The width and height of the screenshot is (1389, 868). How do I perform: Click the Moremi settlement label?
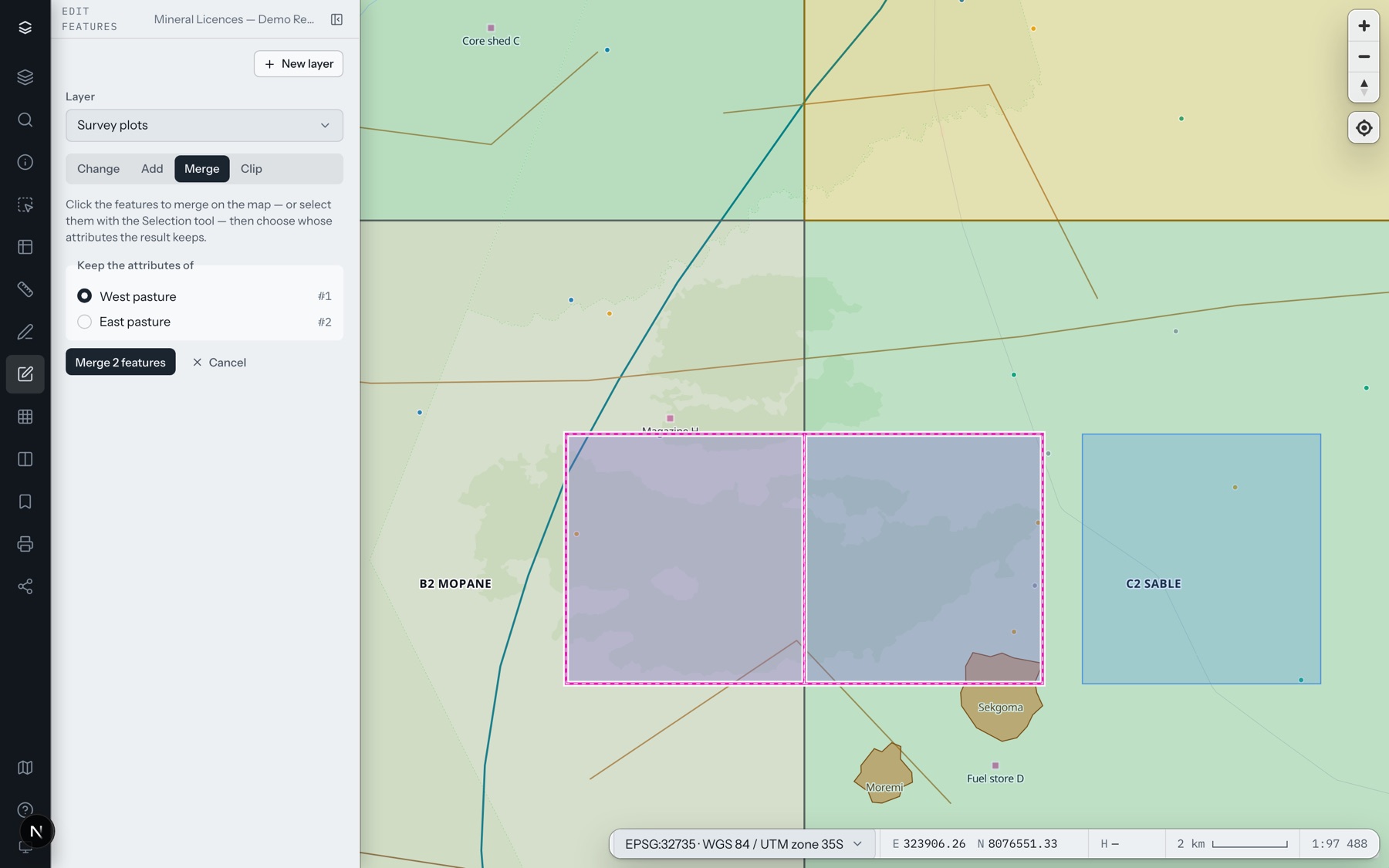884,788
